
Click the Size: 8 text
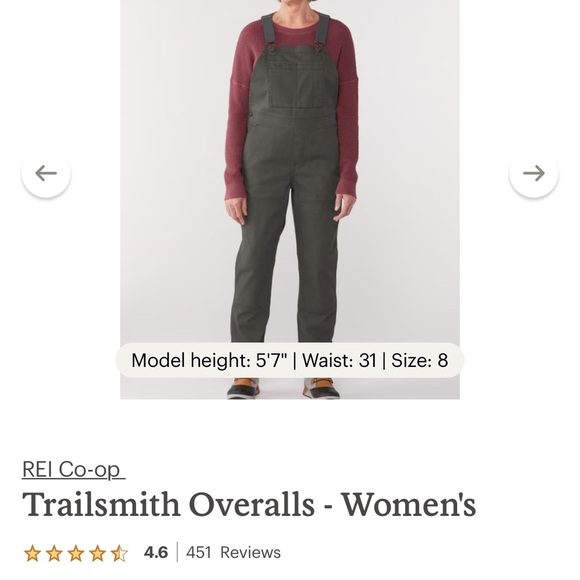click(x=419, y=360)
